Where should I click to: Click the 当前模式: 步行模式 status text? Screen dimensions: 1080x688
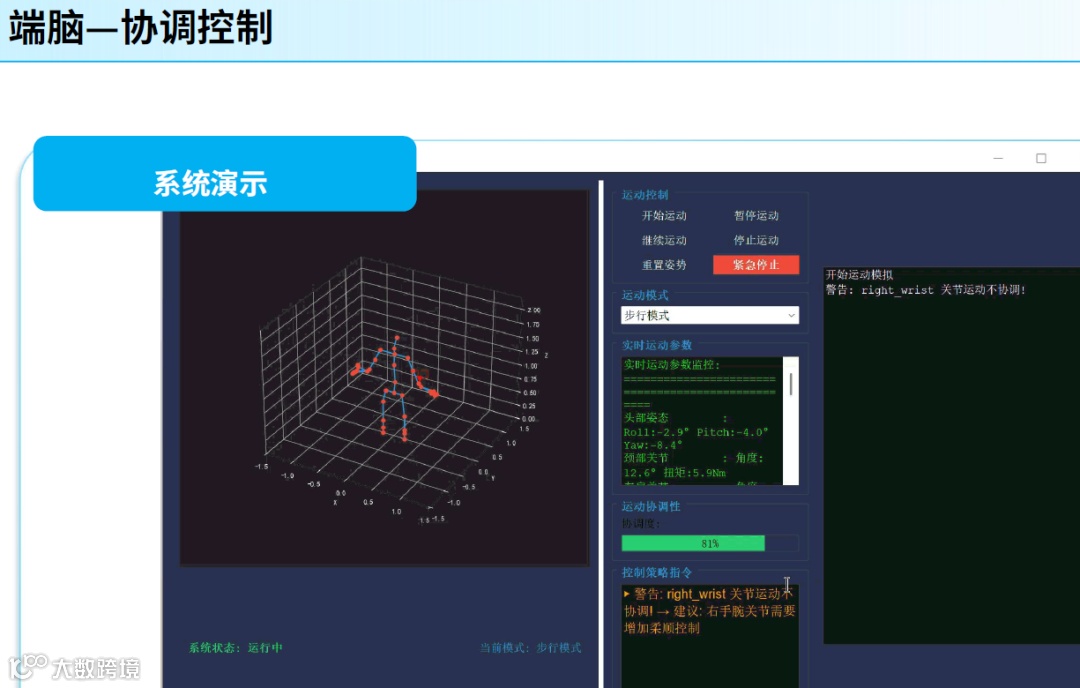coord(530,647)
